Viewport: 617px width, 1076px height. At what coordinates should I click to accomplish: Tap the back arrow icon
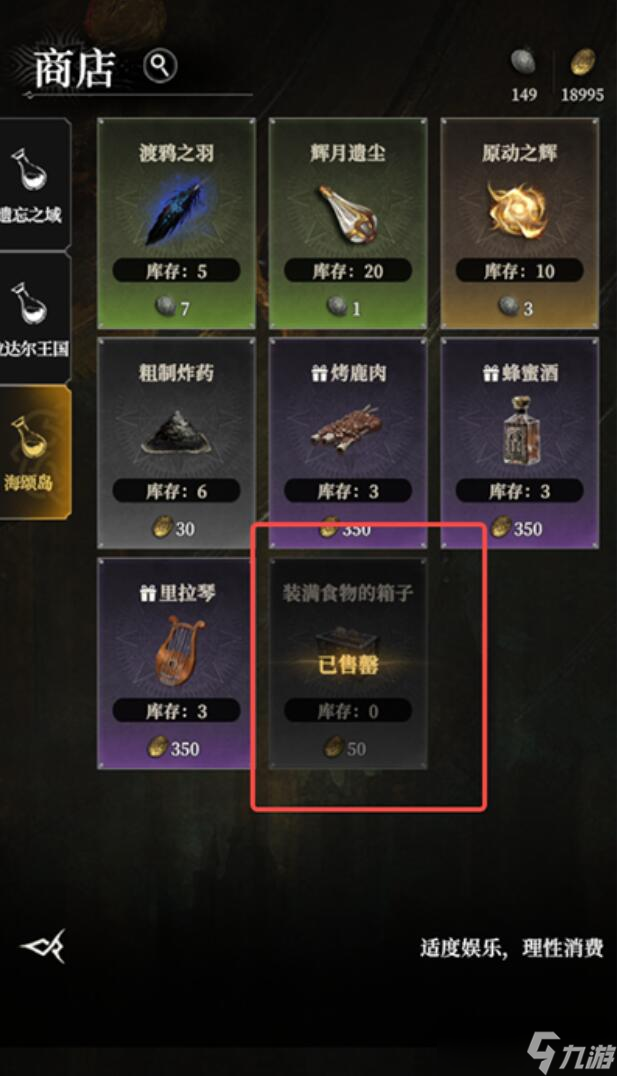[43, 946]
